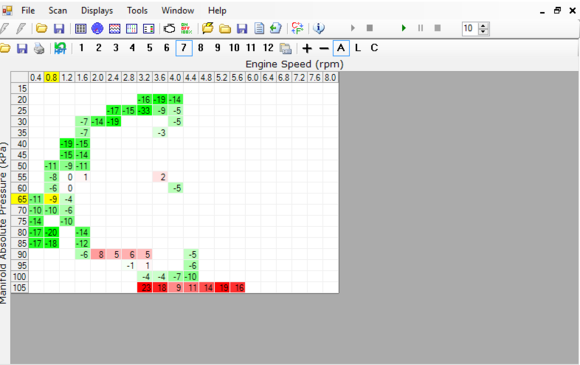The height and width of the screenshot is (365, 580).
Task: Open the Scan menu
Action: click(58, 11)
